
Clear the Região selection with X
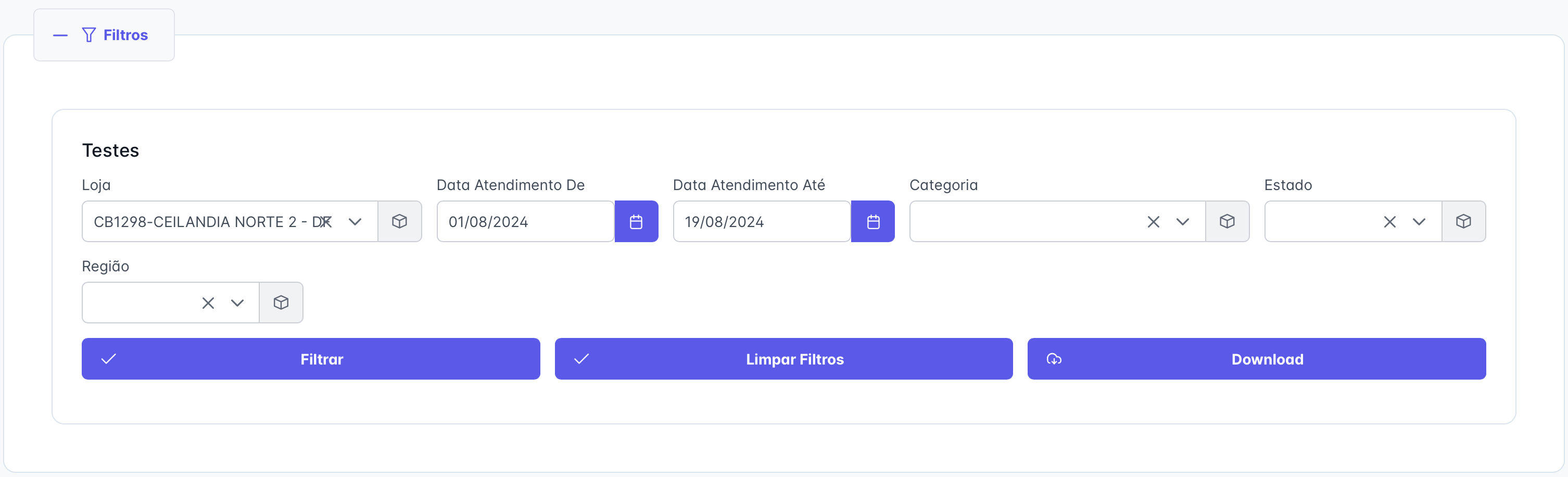coord(208,303)
